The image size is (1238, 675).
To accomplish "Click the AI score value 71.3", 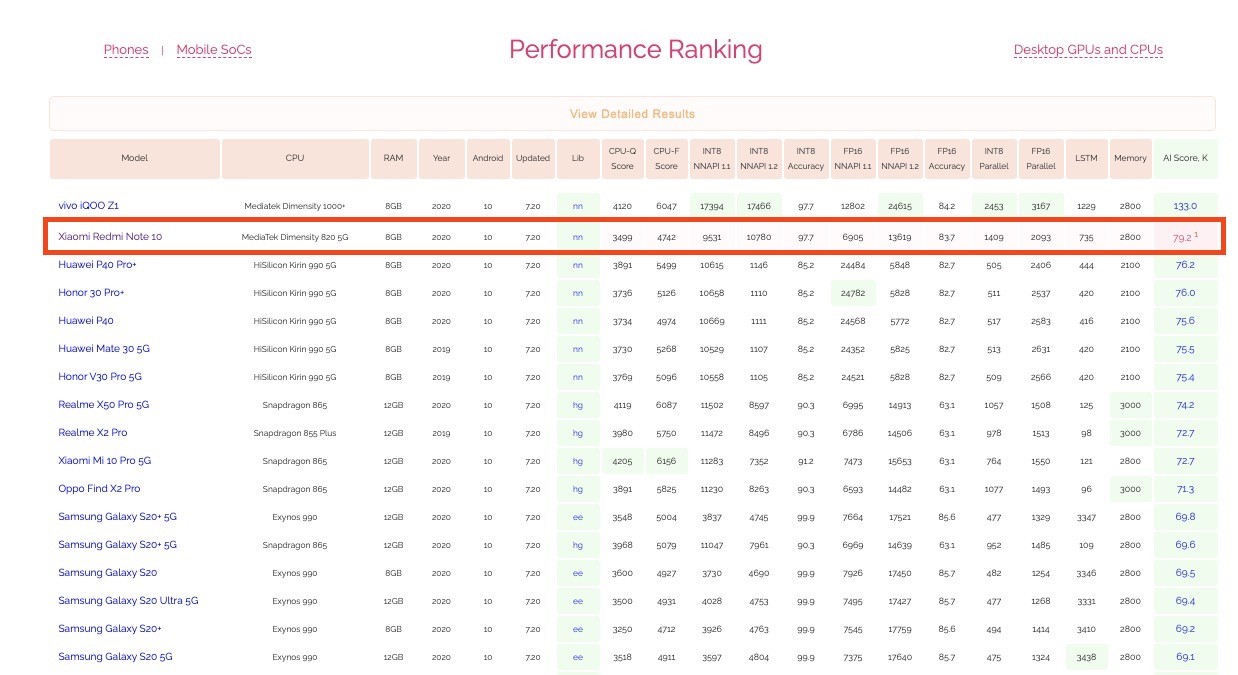I will click(x=1185, y=489).
